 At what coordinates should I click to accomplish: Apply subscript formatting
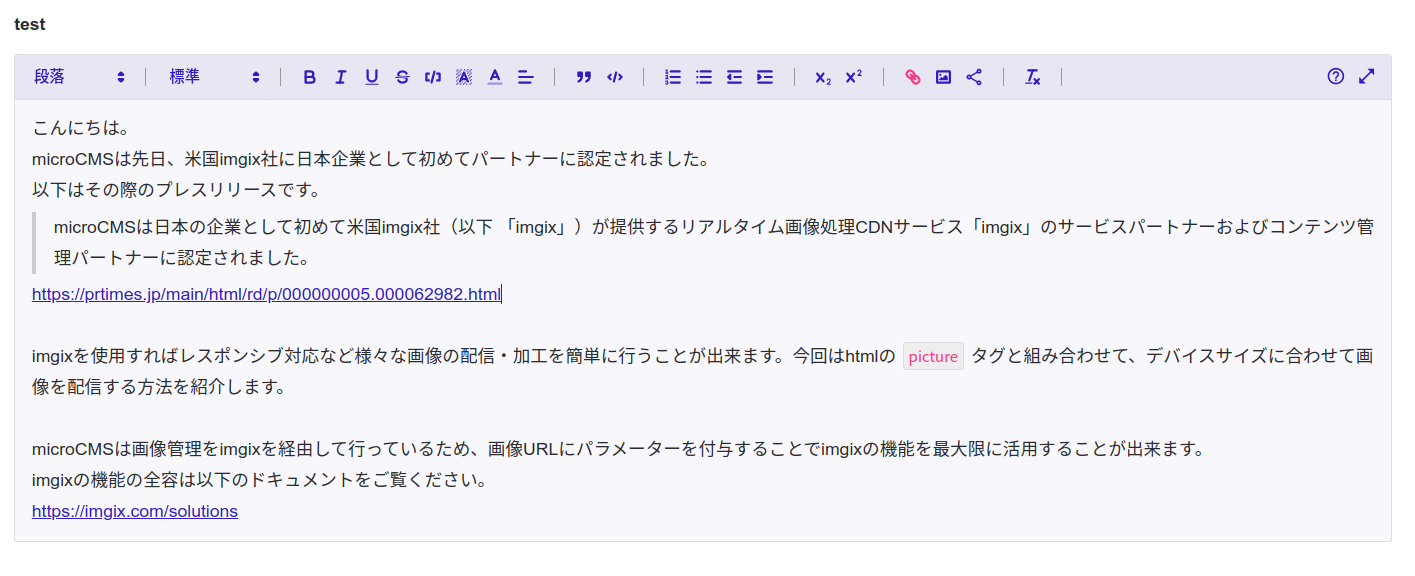point(822,77)
